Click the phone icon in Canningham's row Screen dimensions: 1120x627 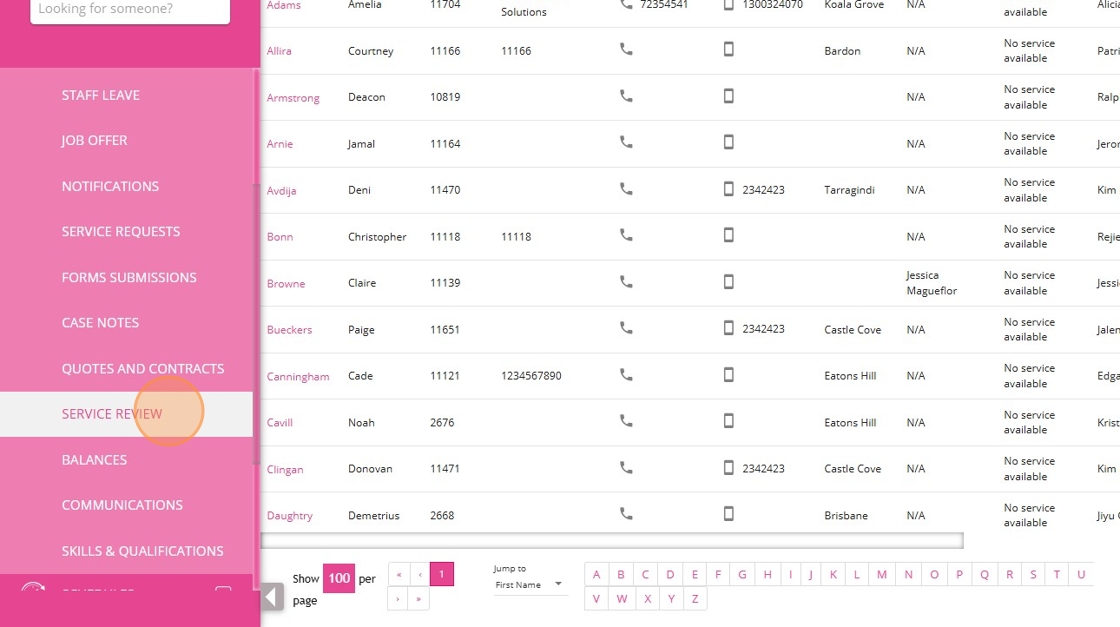626,374
